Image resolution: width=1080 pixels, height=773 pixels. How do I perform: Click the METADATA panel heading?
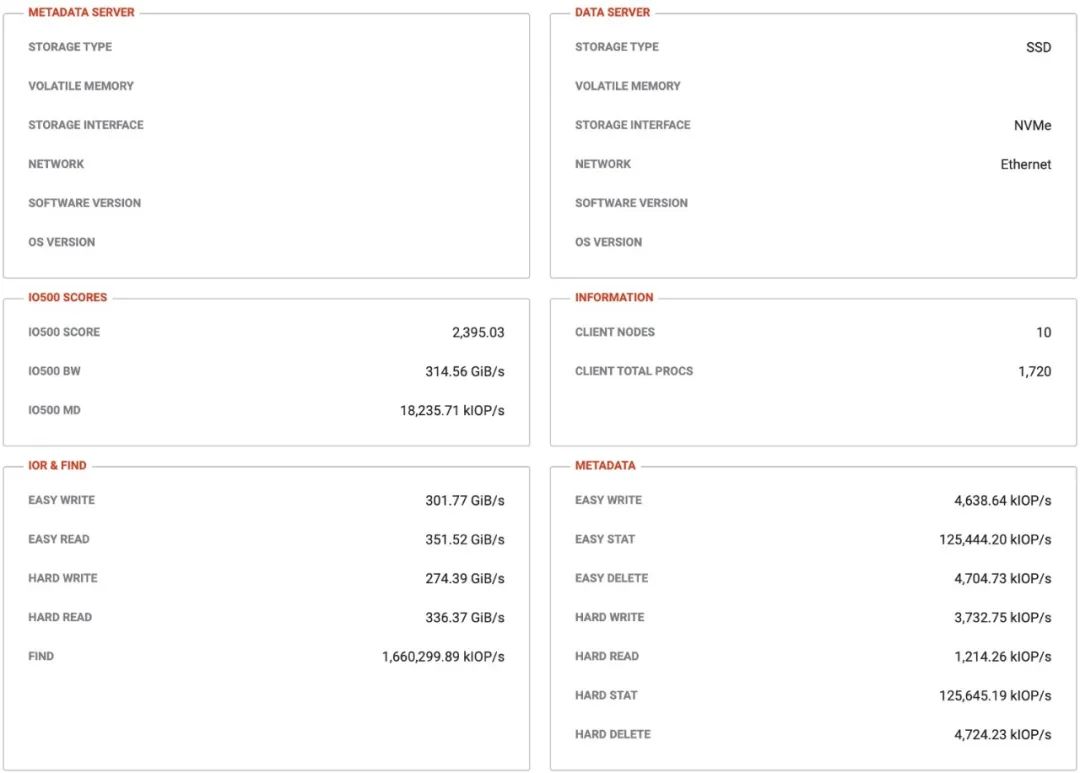[x=605, y=466]
